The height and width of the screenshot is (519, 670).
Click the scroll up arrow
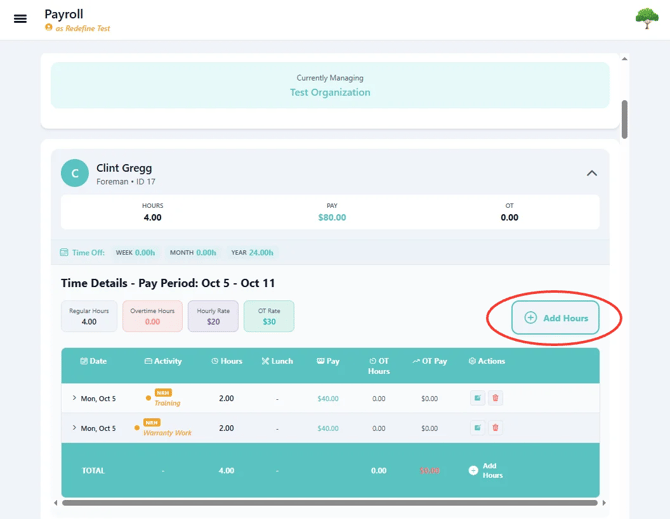click(x=624, y=59)
